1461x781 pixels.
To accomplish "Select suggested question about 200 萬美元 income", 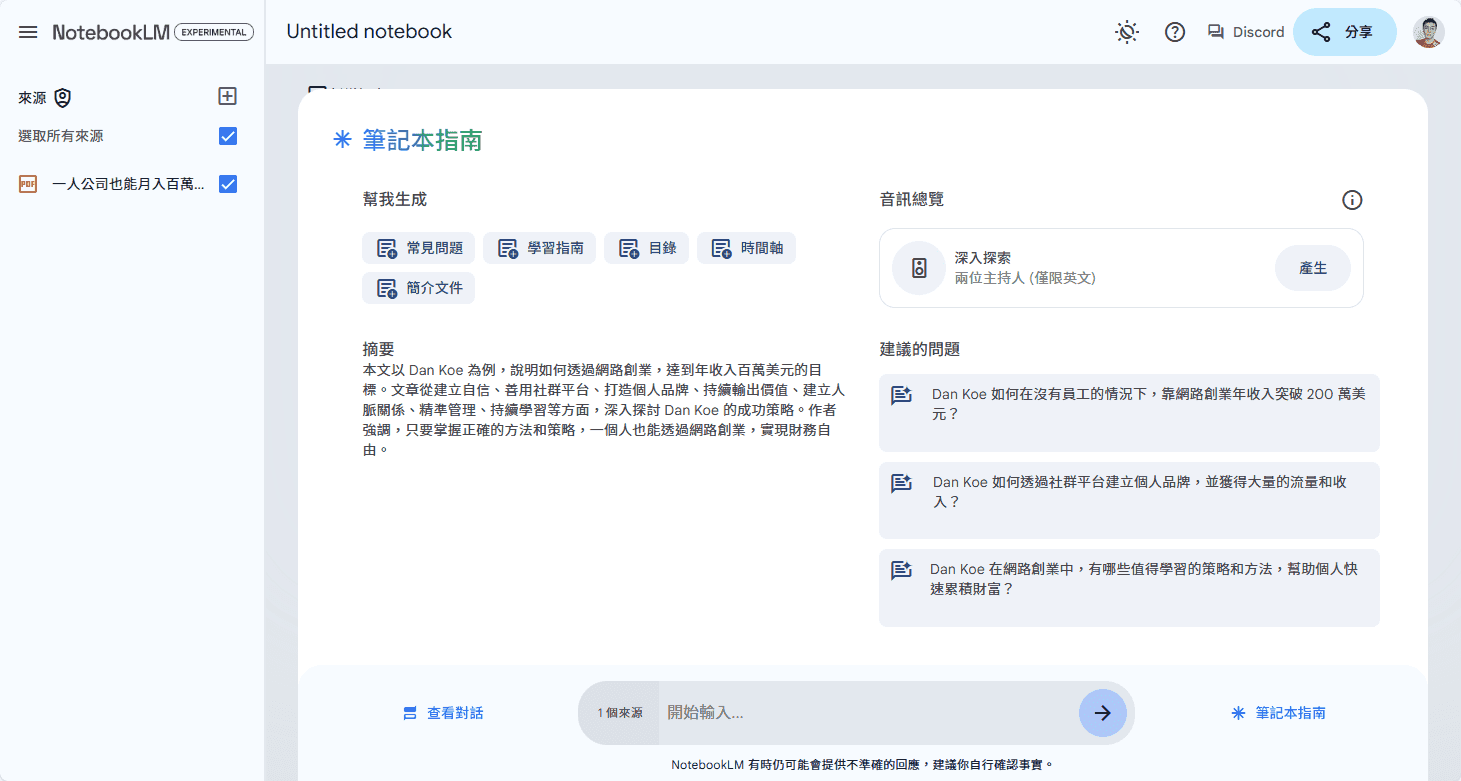I will pos(1129,413).
